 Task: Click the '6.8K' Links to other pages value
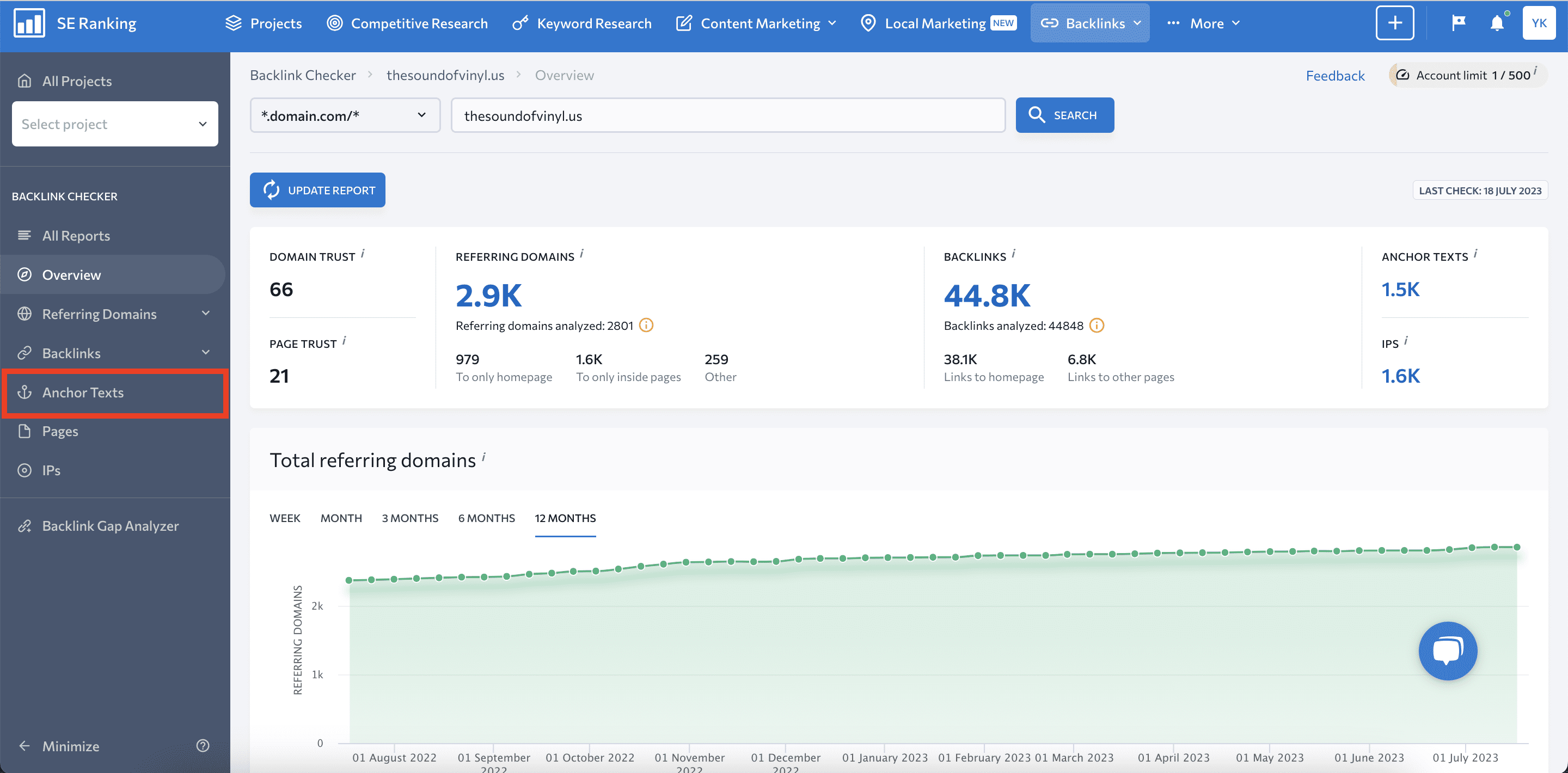click(x=1081, y=359)
